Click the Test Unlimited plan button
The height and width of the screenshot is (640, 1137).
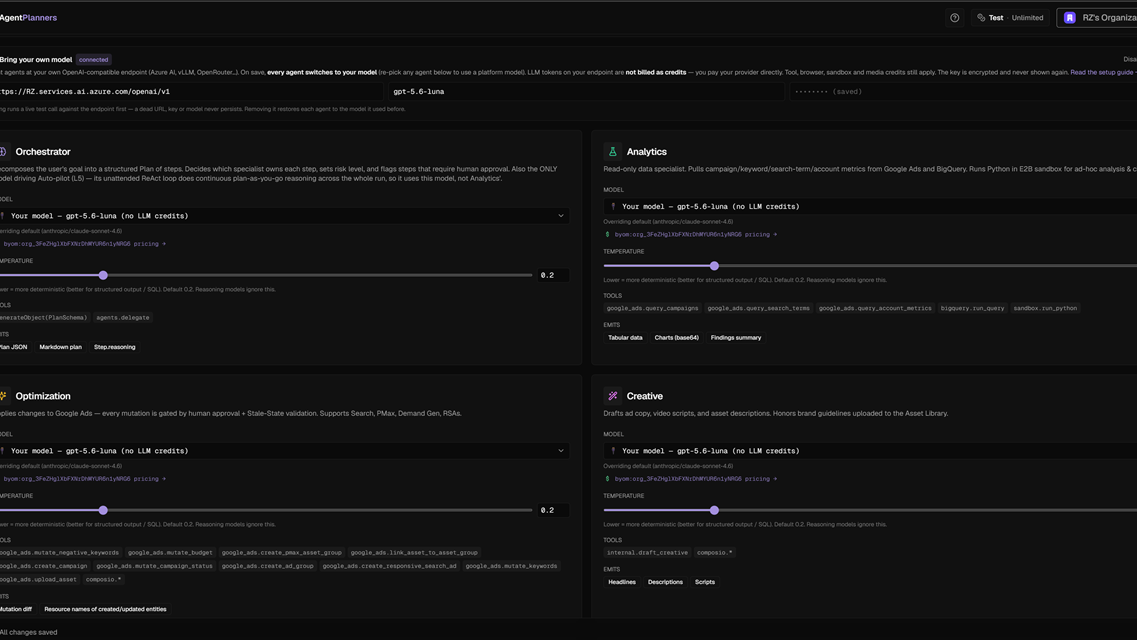click(1010, 17)
